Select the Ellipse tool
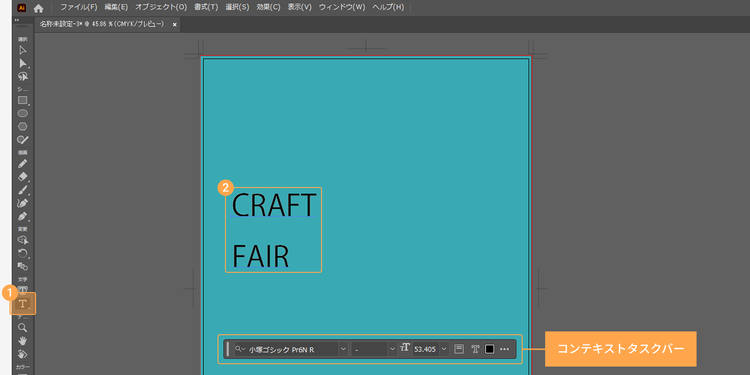750x375 pixels. (x=22, y=113)
